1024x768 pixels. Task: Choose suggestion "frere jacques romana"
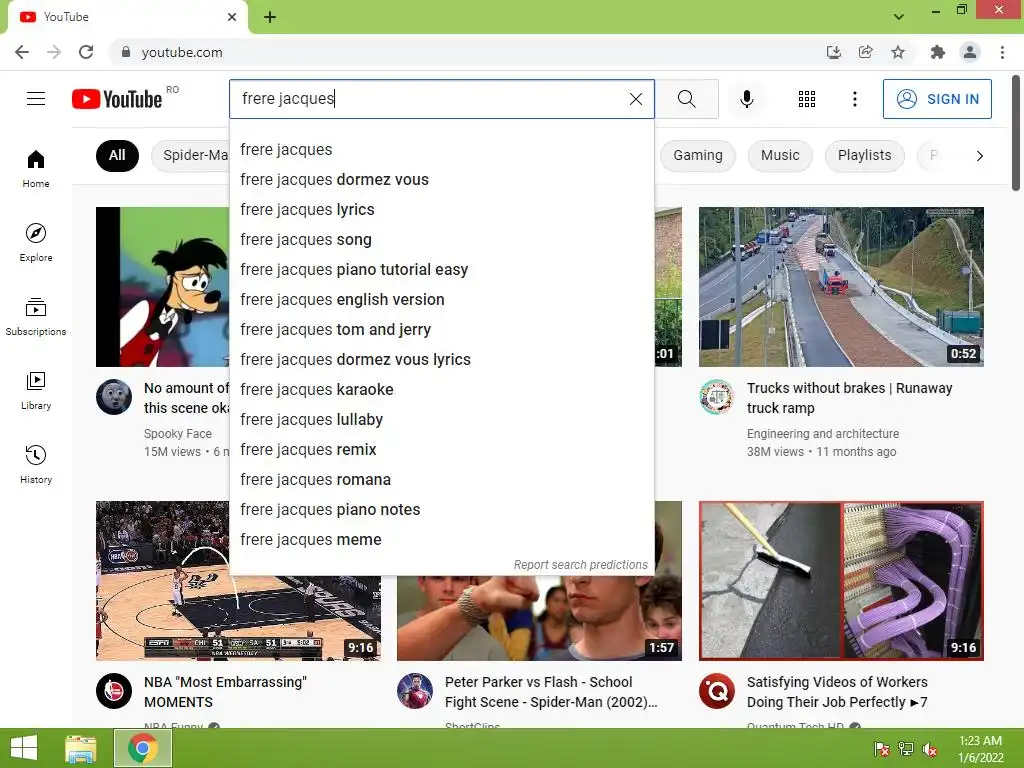pyautogui.click(x=441, y=480)
